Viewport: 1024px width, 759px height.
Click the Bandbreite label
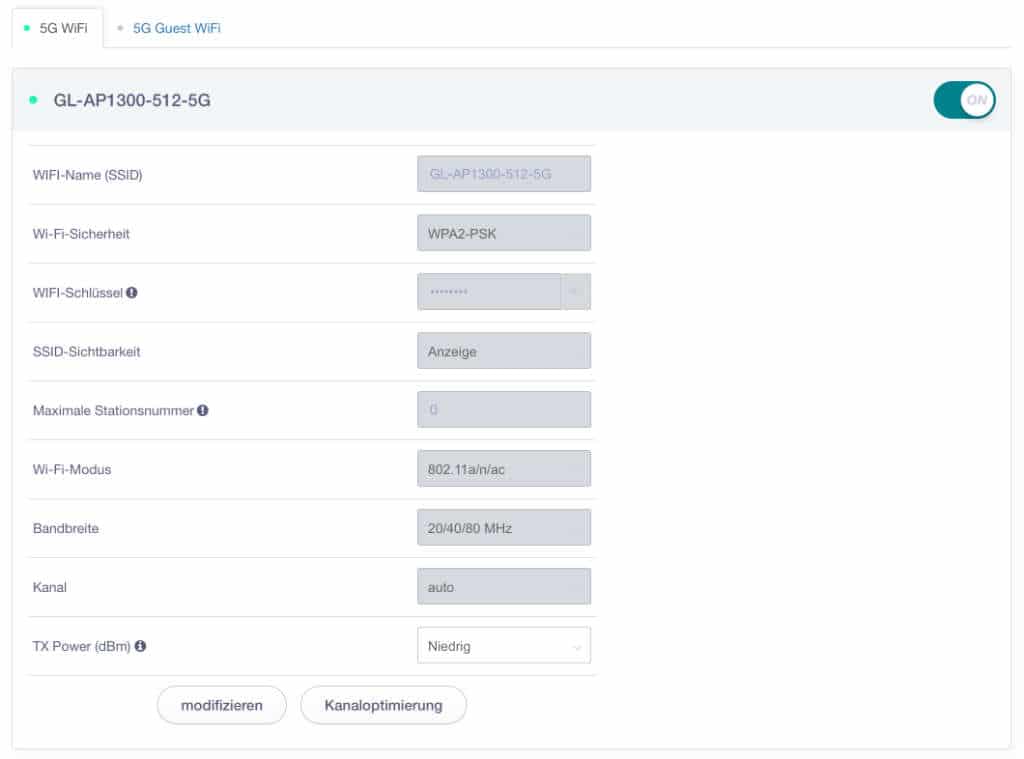pos(65,528)
